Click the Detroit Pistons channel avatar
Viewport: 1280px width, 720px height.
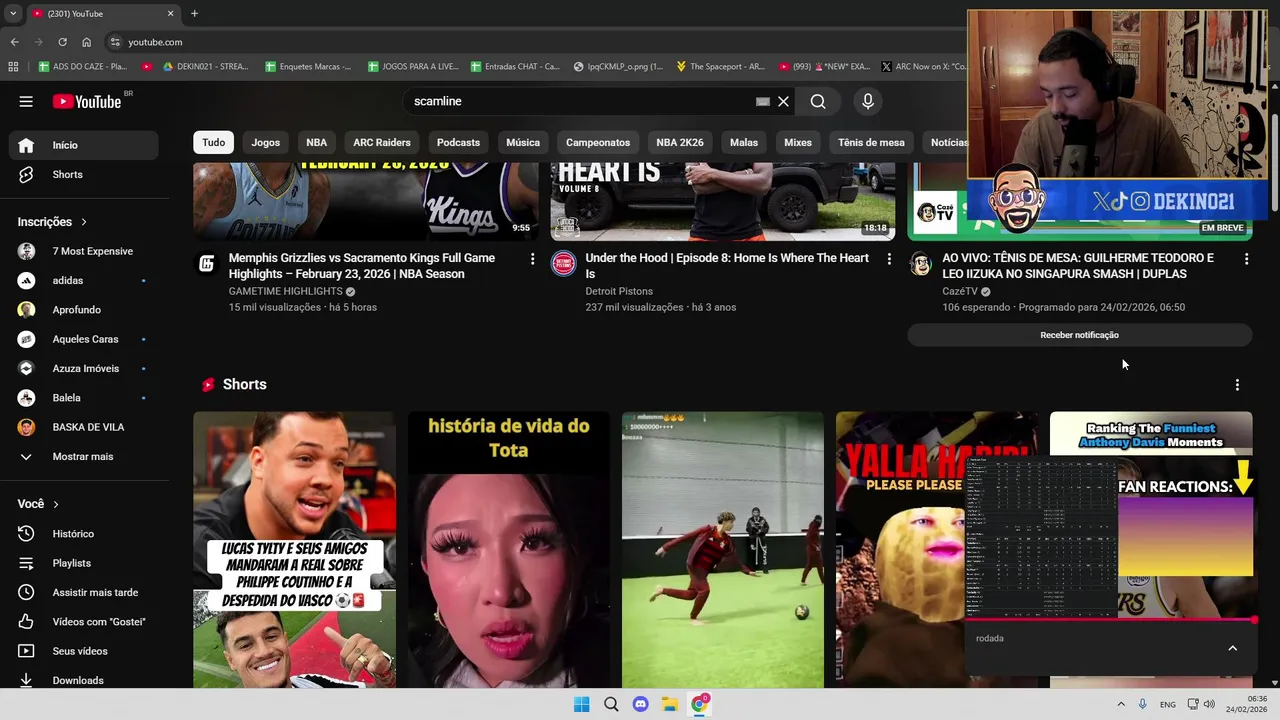click(x=564, y=264)
